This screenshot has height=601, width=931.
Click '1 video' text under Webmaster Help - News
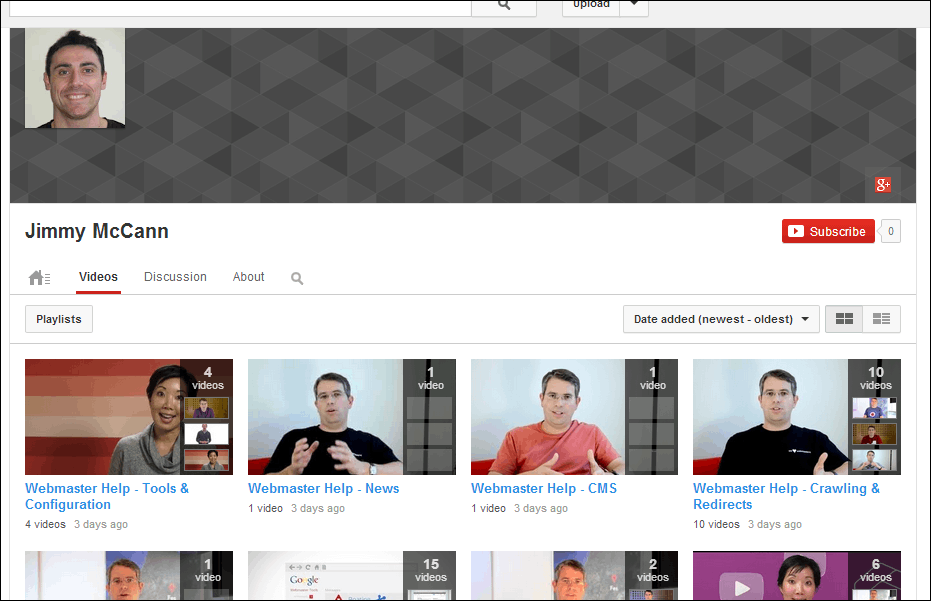coord(265,508)
